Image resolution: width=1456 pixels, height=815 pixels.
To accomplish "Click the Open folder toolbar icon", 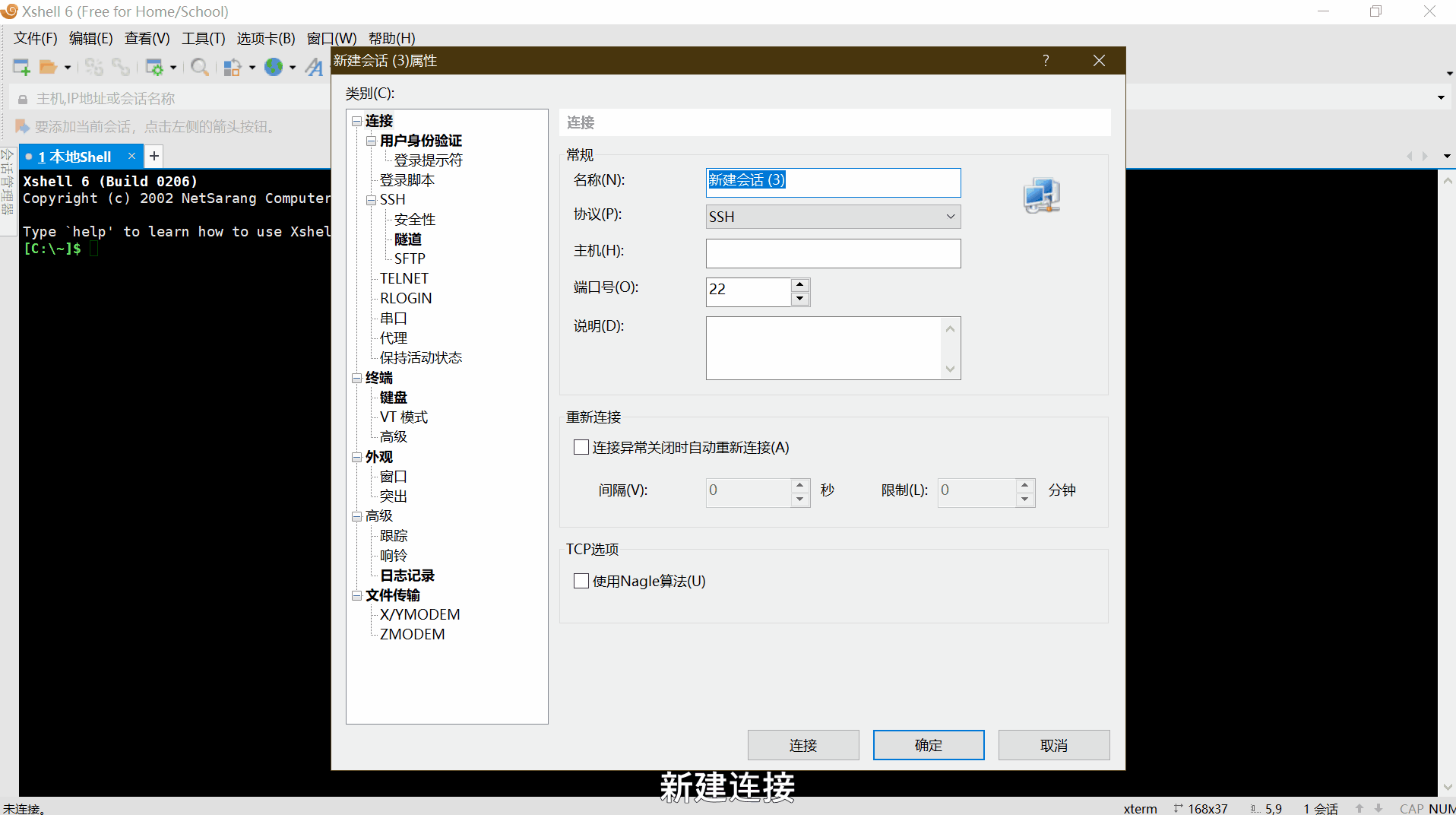I will pos(48,68).
